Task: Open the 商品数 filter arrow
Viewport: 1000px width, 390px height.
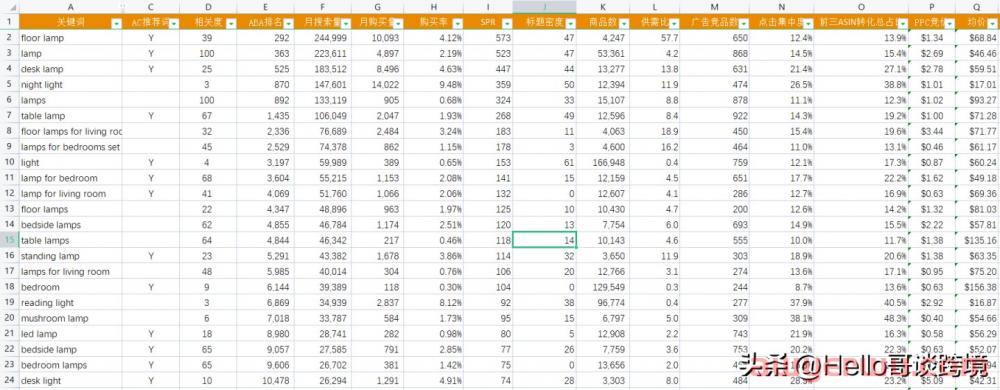Action: pyautogui.click(x=623, y=23)
